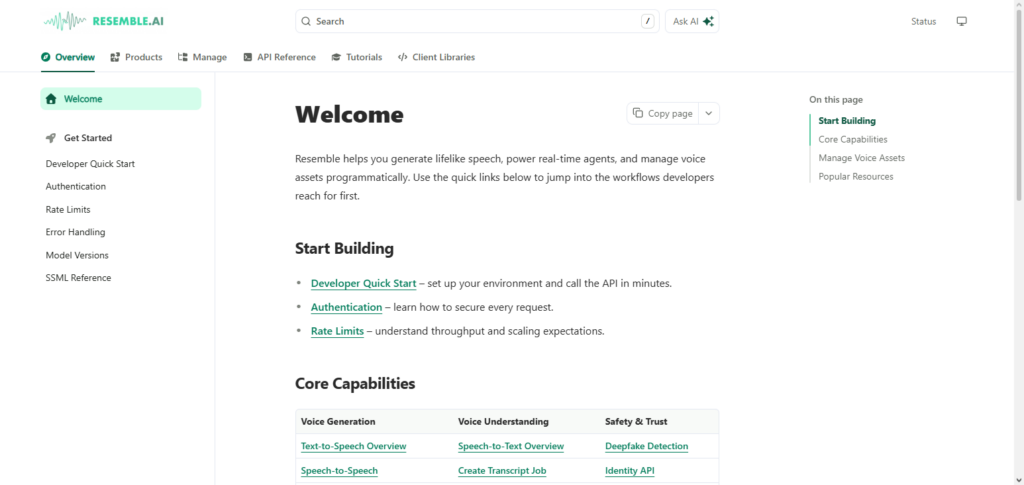Screen dimensions: 1024x485
Task: Focus the Search input field
Action: [477, 22]
